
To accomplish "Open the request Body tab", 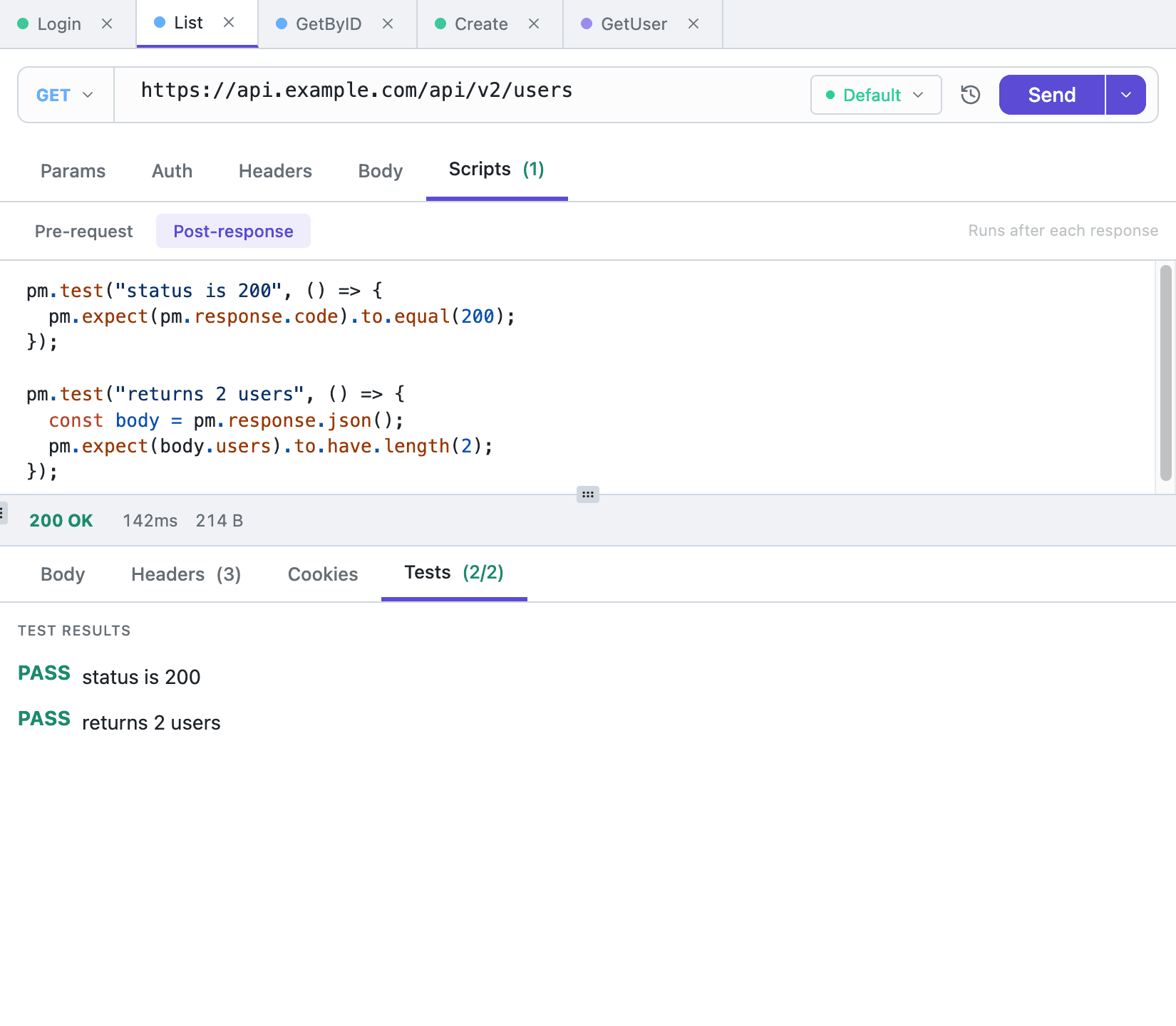I will pyautogui.click(x=381, y=171).
